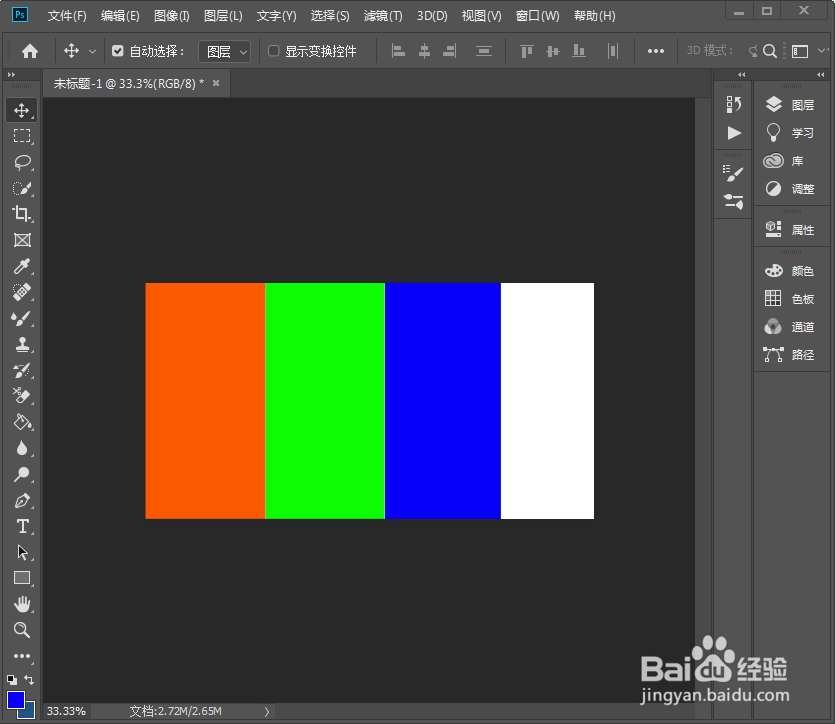Open the Edit Toolbar three-dots button
The height and width of the screenshot is (724, 835).
22,656
